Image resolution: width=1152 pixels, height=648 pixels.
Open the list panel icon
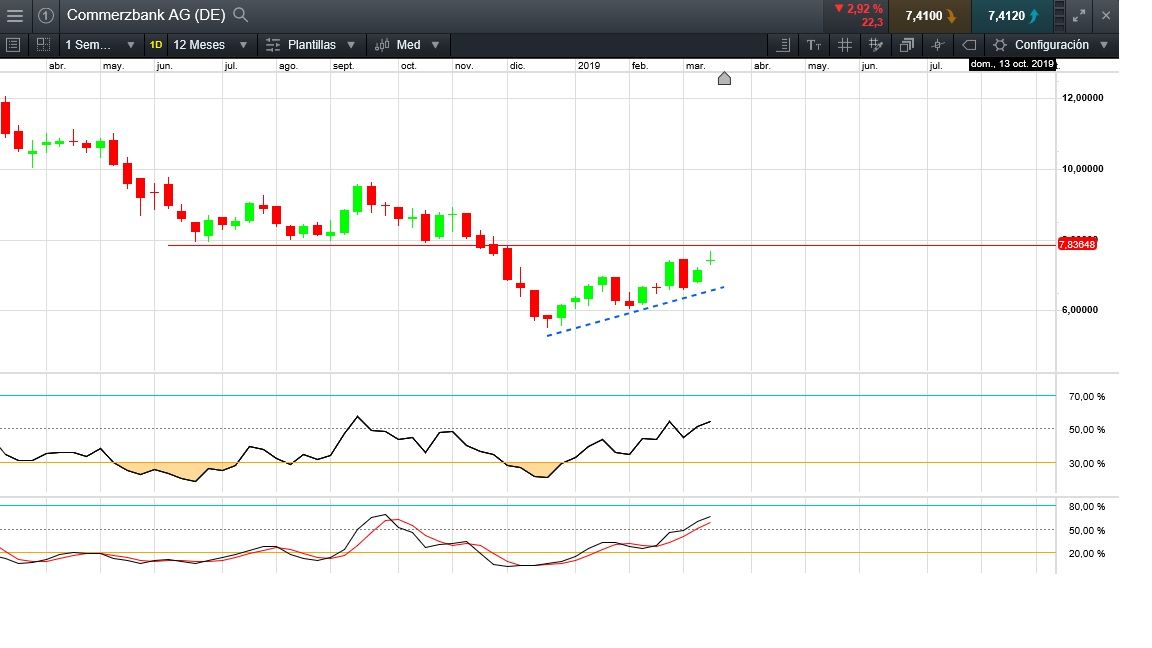tap(12, 45)
